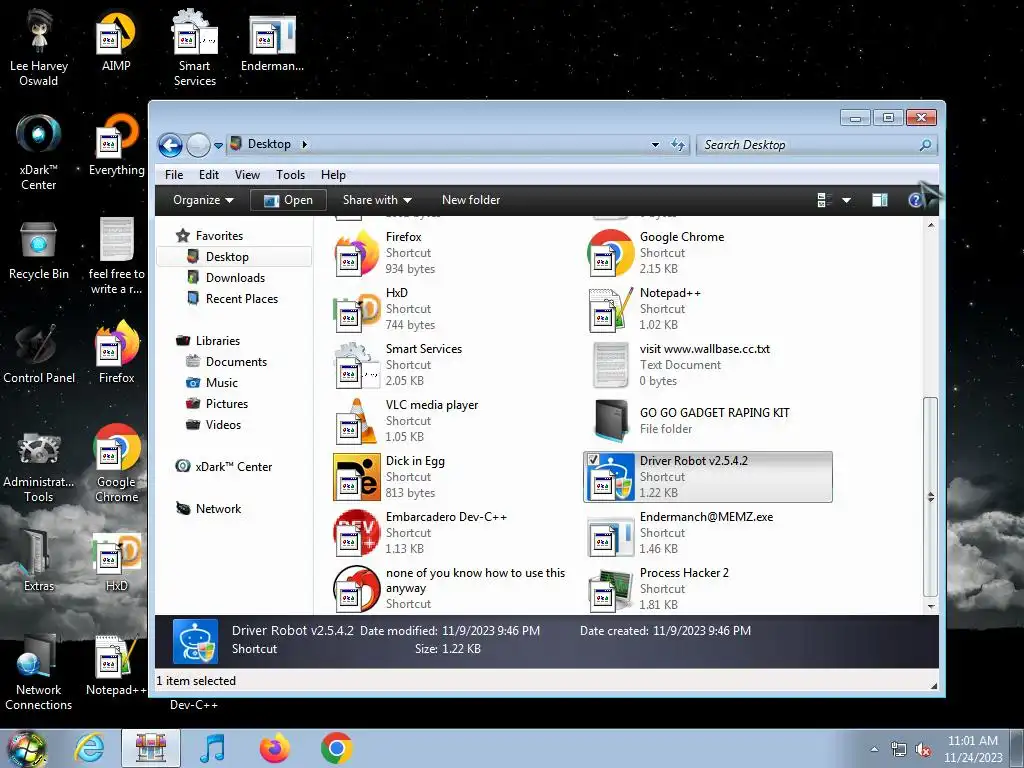Launch Internet Explorer from taskbar

(88, 748)
